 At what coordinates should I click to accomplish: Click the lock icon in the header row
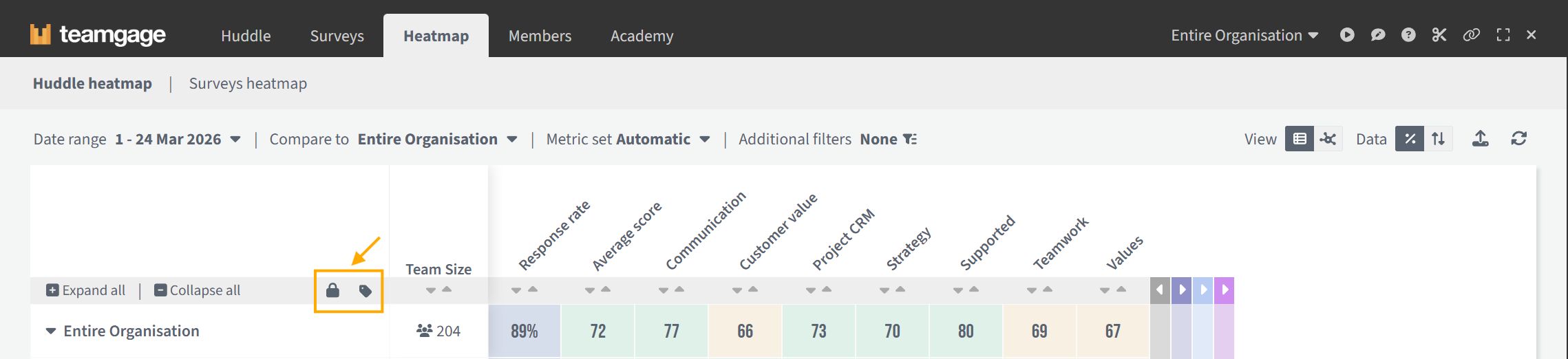tap(332, 290)
